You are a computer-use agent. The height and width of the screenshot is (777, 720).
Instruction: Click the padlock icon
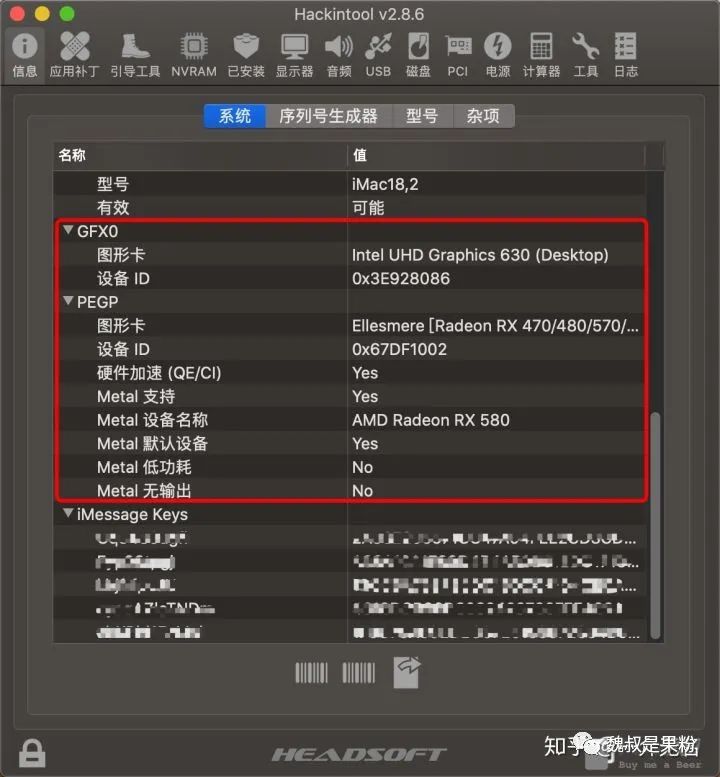[32, 753]
